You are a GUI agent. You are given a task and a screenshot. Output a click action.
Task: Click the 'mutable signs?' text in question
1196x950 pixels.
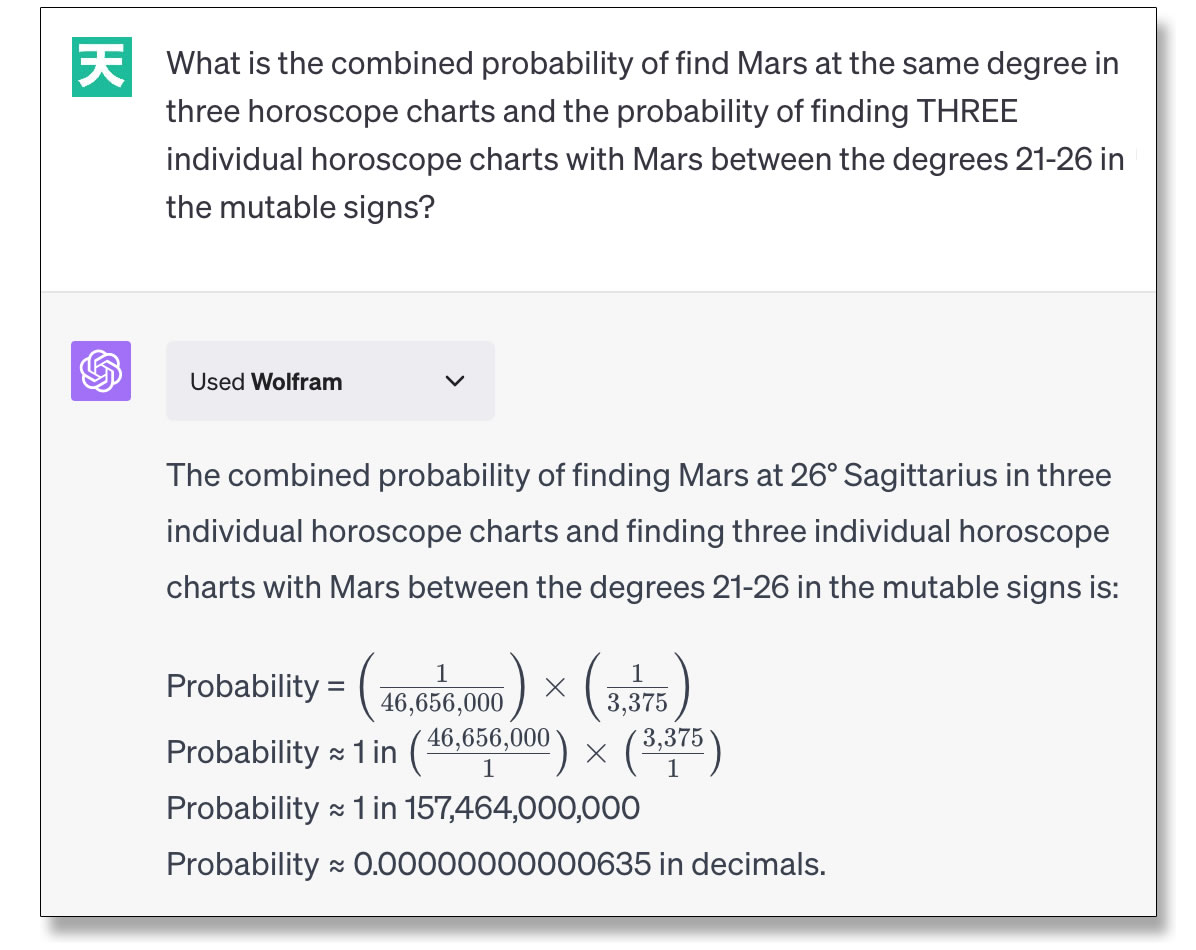[x=326, y=208]
